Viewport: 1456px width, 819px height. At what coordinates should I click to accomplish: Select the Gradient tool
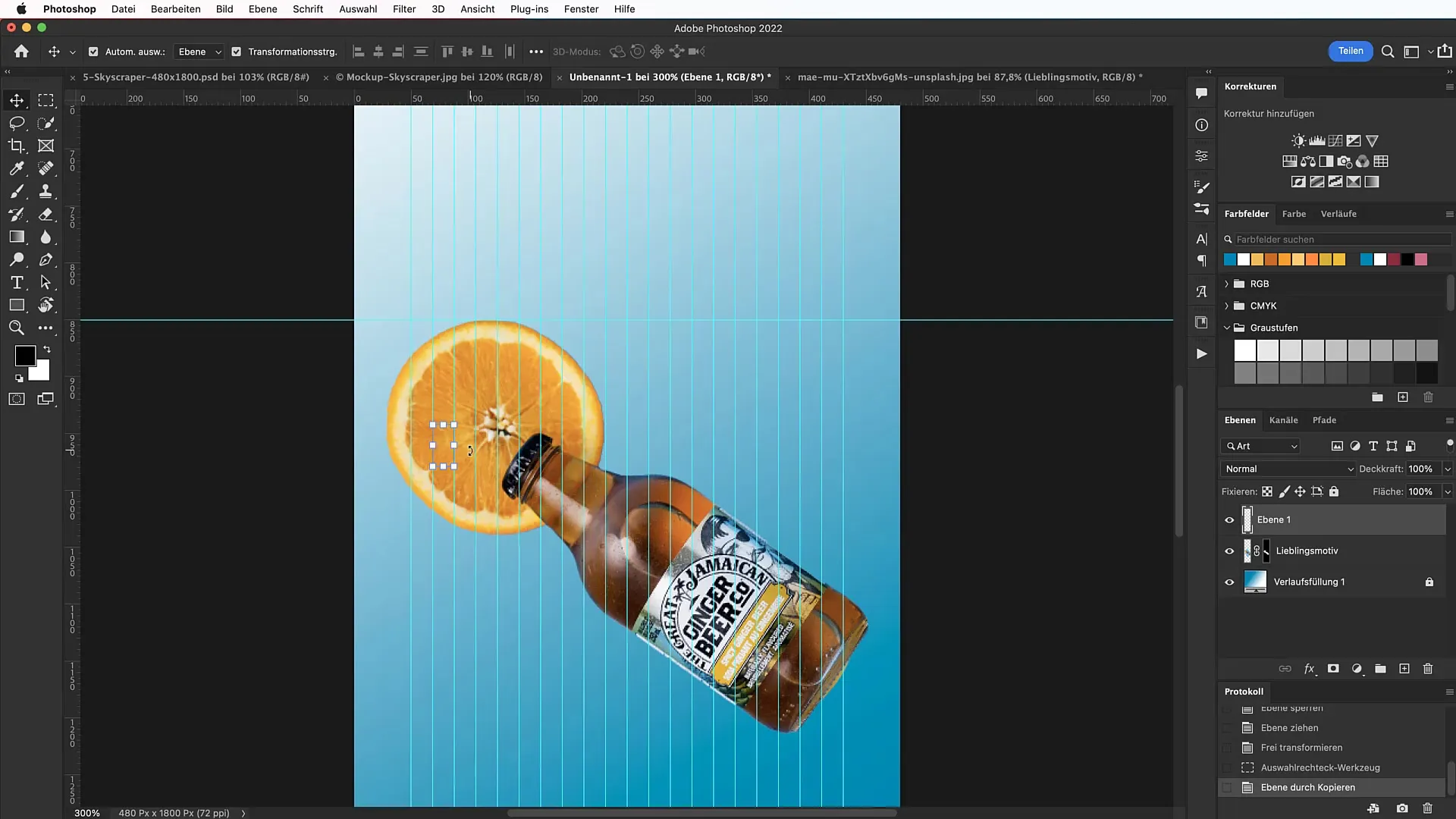pyautogui.click(x=17, y=237)
